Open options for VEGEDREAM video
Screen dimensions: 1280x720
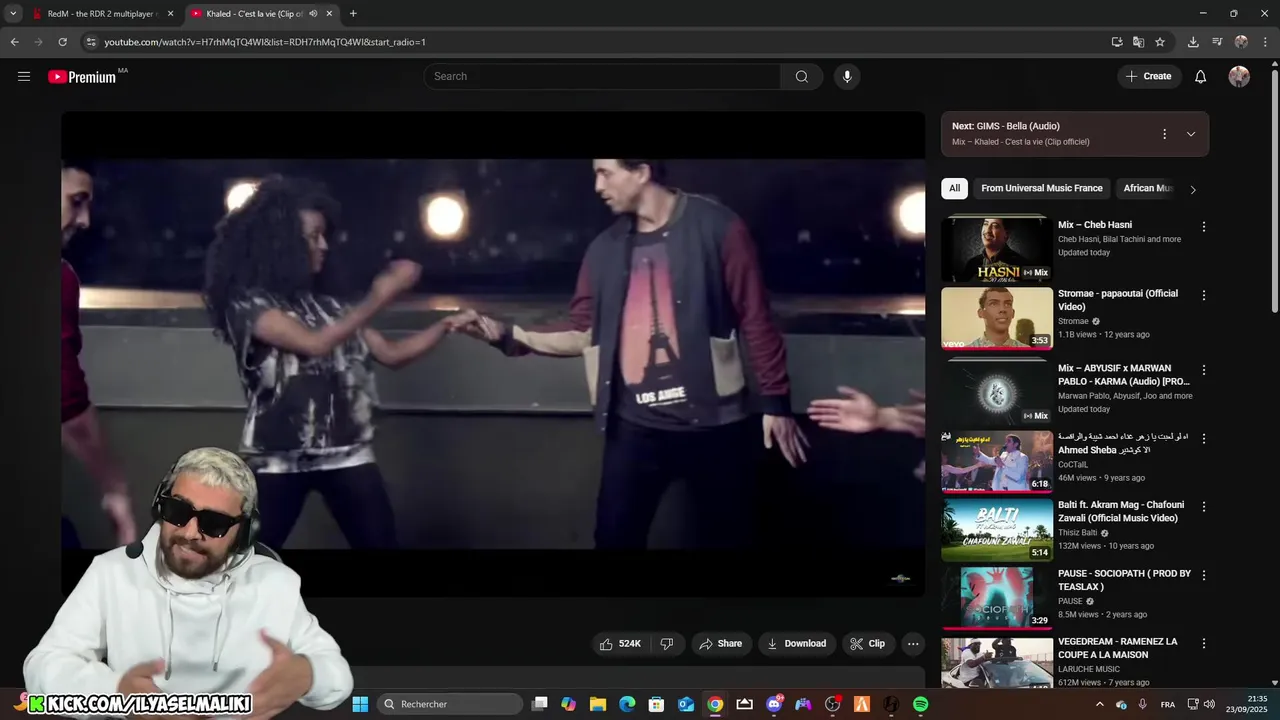coord(1204,643)
